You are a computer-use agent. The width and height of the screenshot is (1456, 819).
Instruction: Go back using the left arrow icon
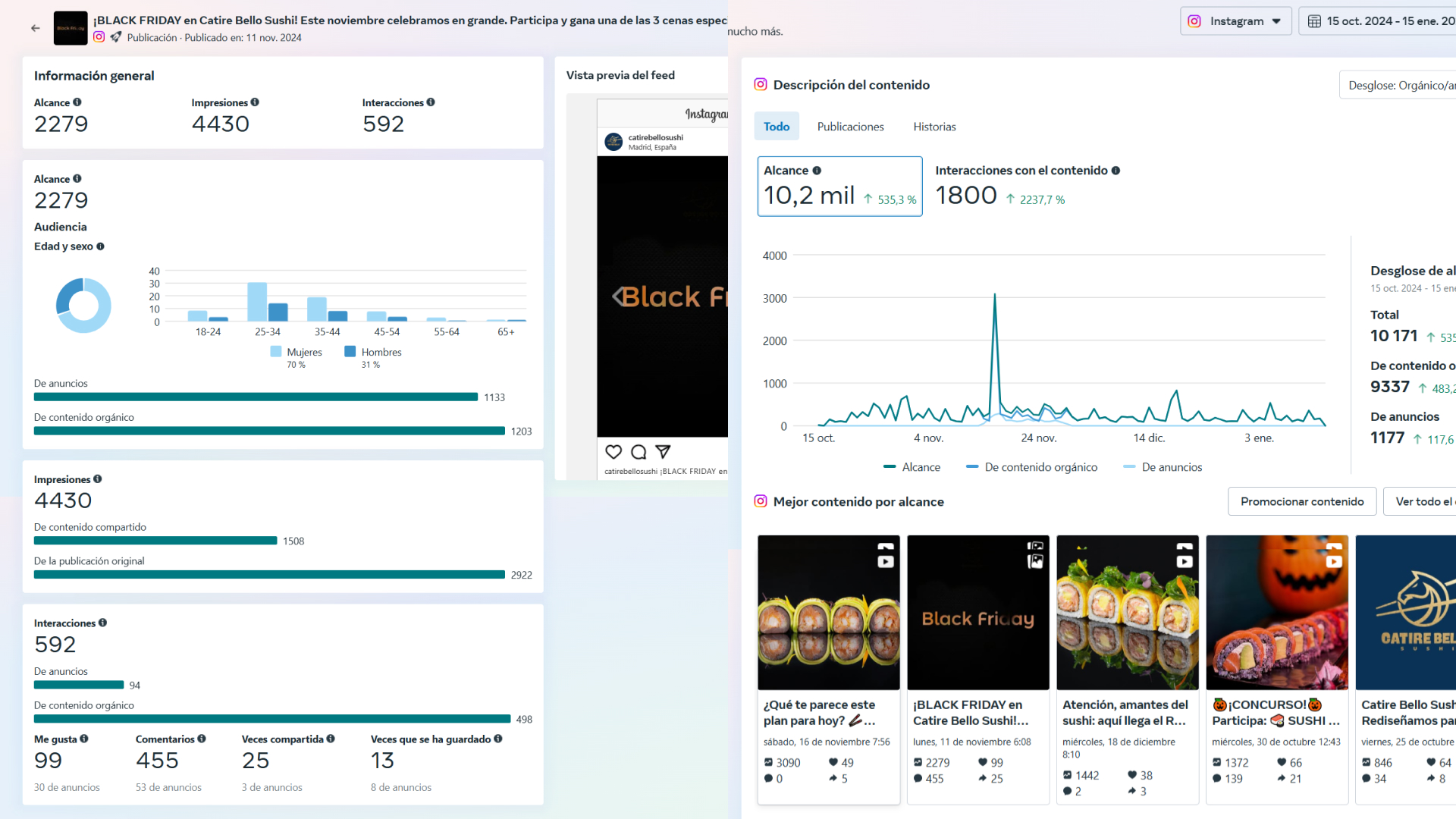click(36, 28)
